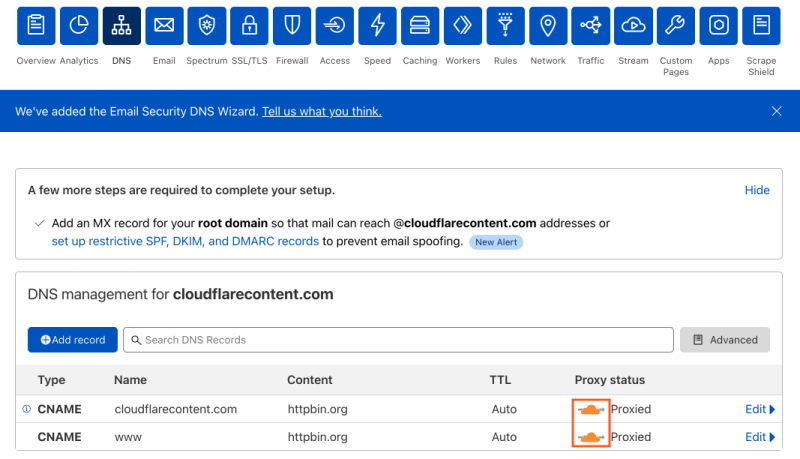Image resolution: width=800 pixels, height=459 pixels.
Task: Select the DNS network icon
Action: click(x=121, y=26)
